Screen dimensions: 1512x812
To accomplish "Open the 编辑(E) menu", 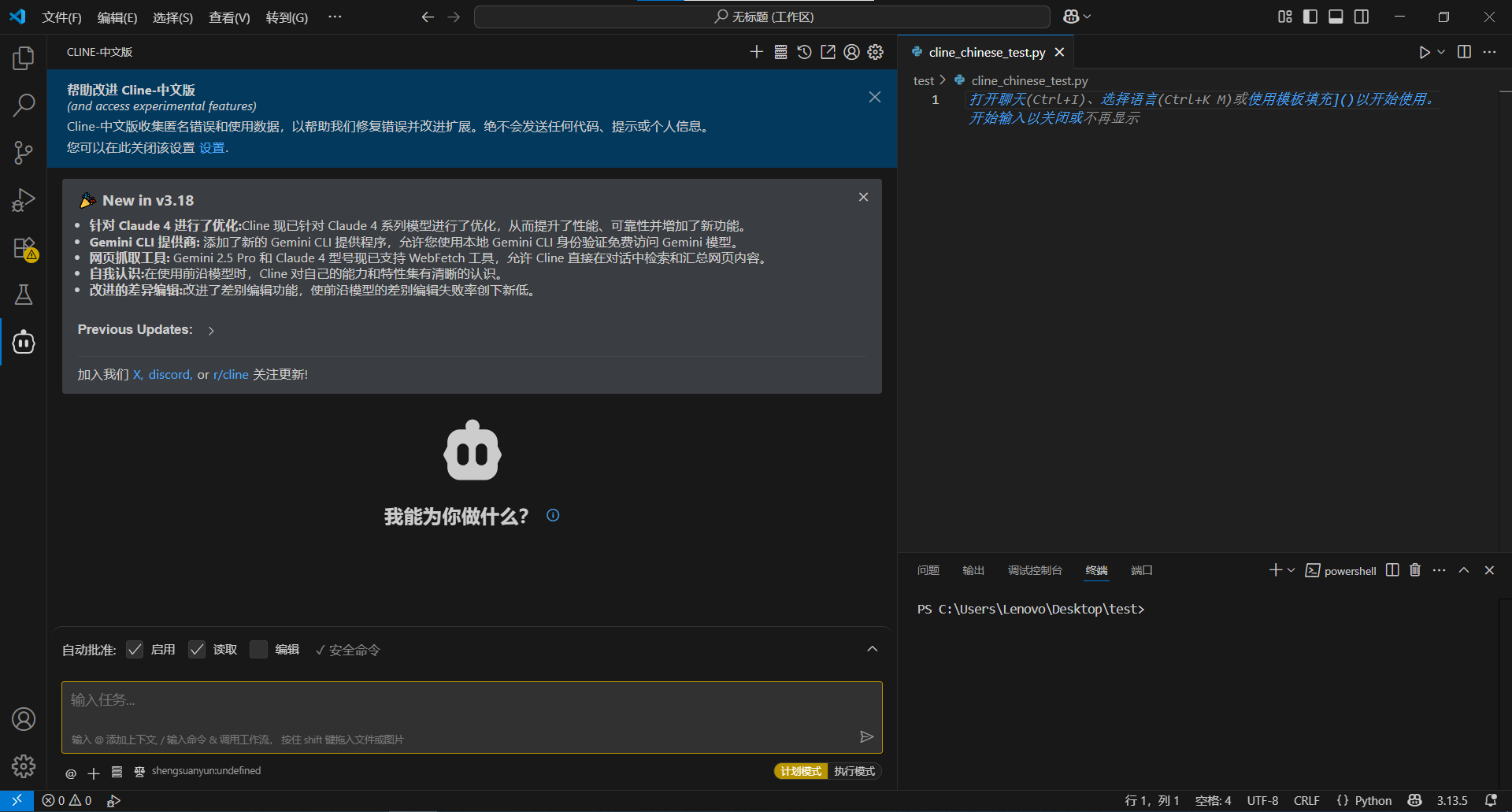I will click(x=117, y=17).
